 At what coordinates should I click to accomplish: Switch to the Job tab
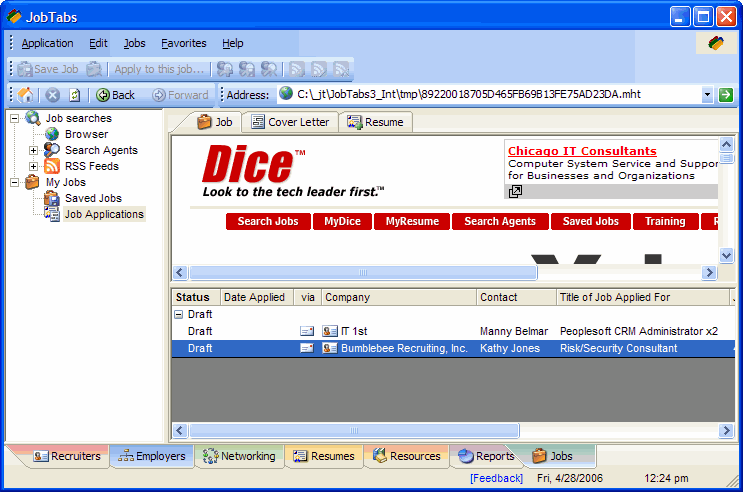point(215,122)
